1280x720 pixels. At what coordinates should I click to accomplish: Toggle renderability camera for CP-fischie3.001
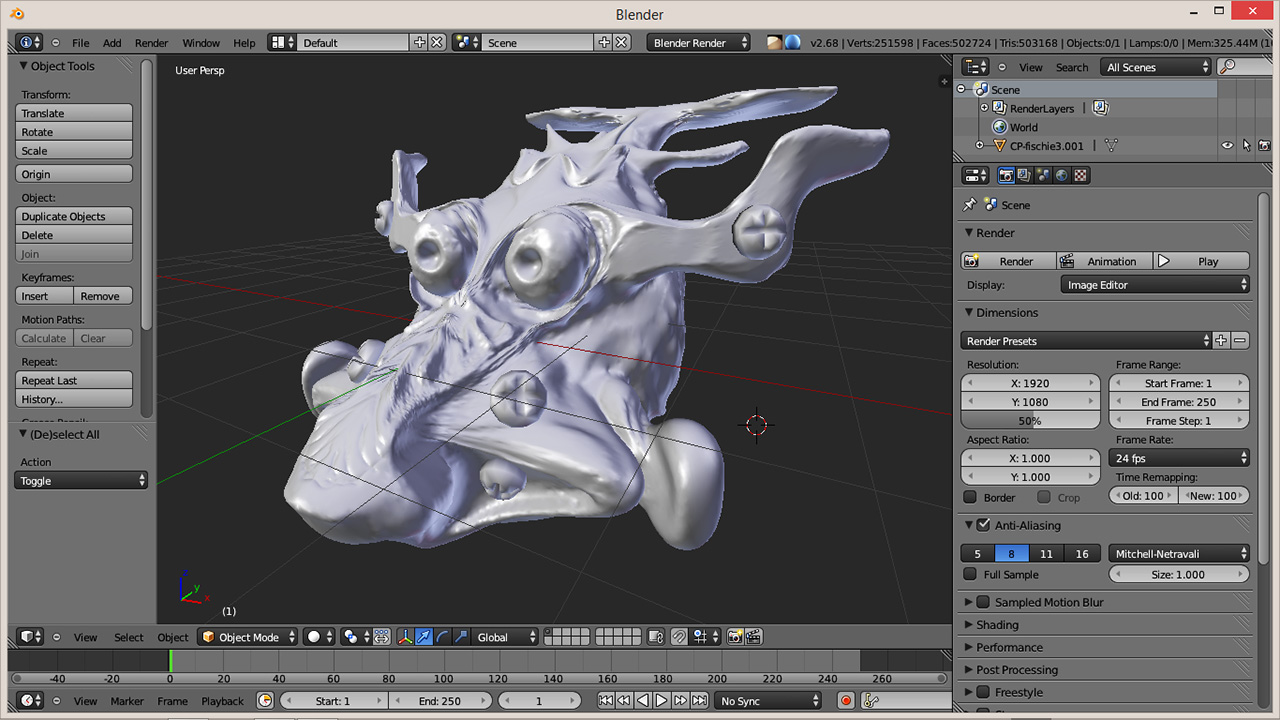pos(1264,146)
